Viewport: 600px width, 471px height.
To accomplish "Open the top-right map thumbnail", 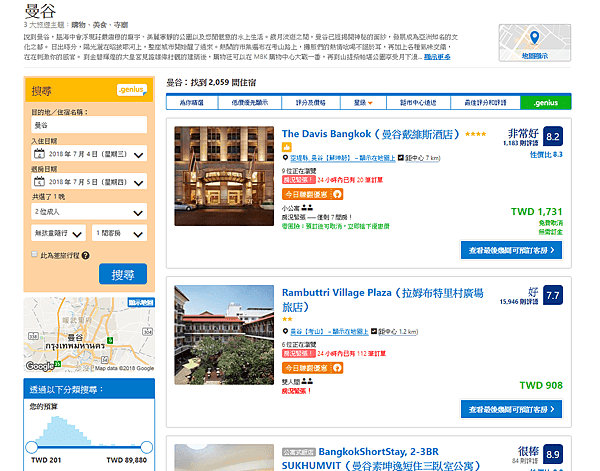I will click(535, 42).
